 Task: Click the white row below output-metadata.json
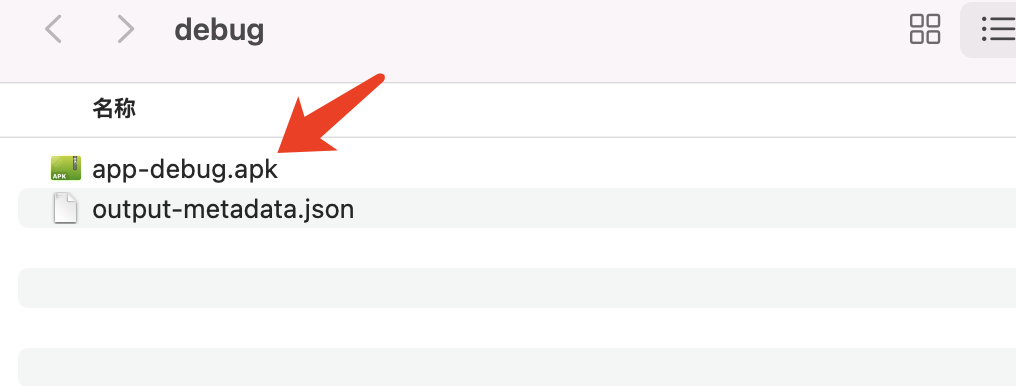coord(517,248)
